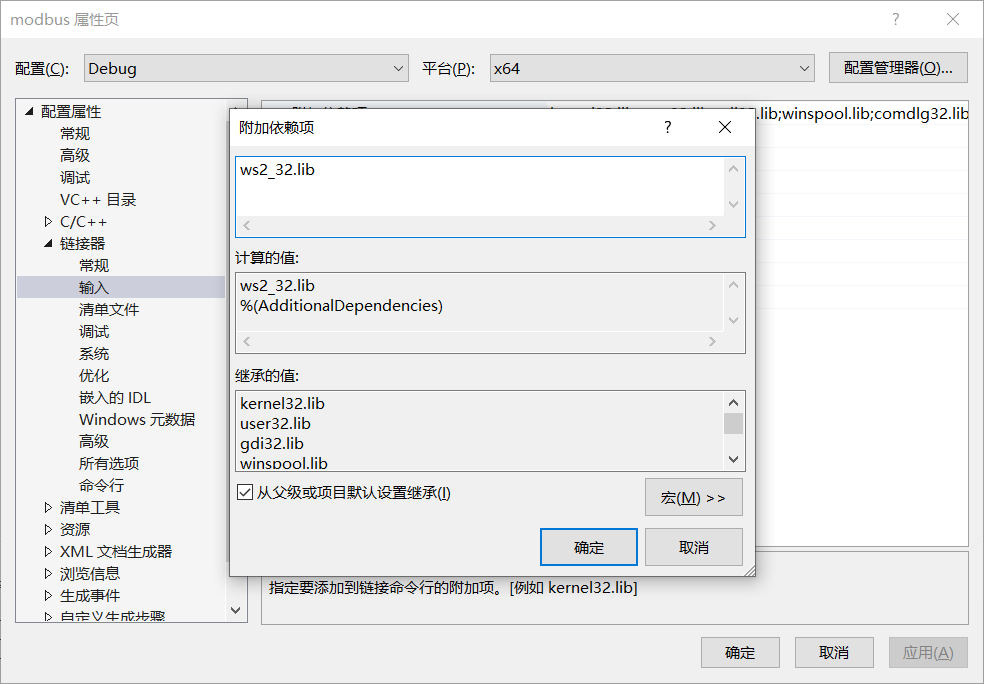Image resolution: width=984 pixels, height=684 pixels.
Task: Select 命令行 under 链接器
Action: click(101, 485)
